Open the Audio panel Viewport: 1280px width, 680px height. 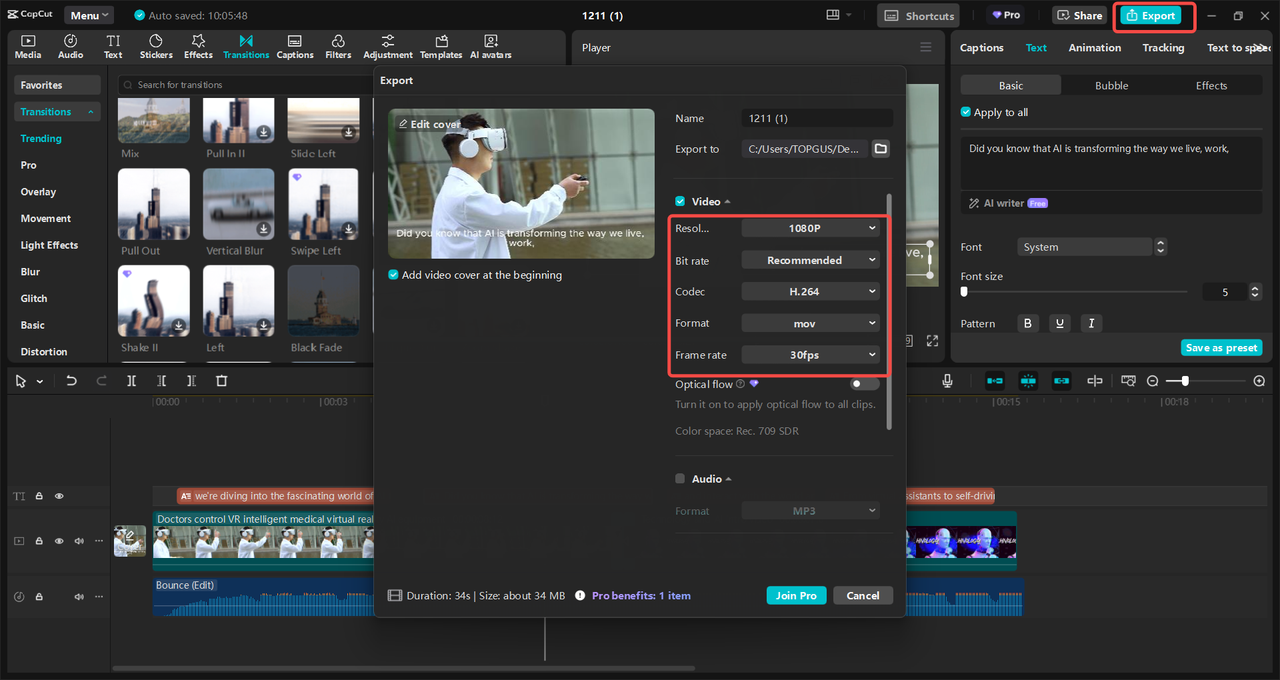[71, 47]
